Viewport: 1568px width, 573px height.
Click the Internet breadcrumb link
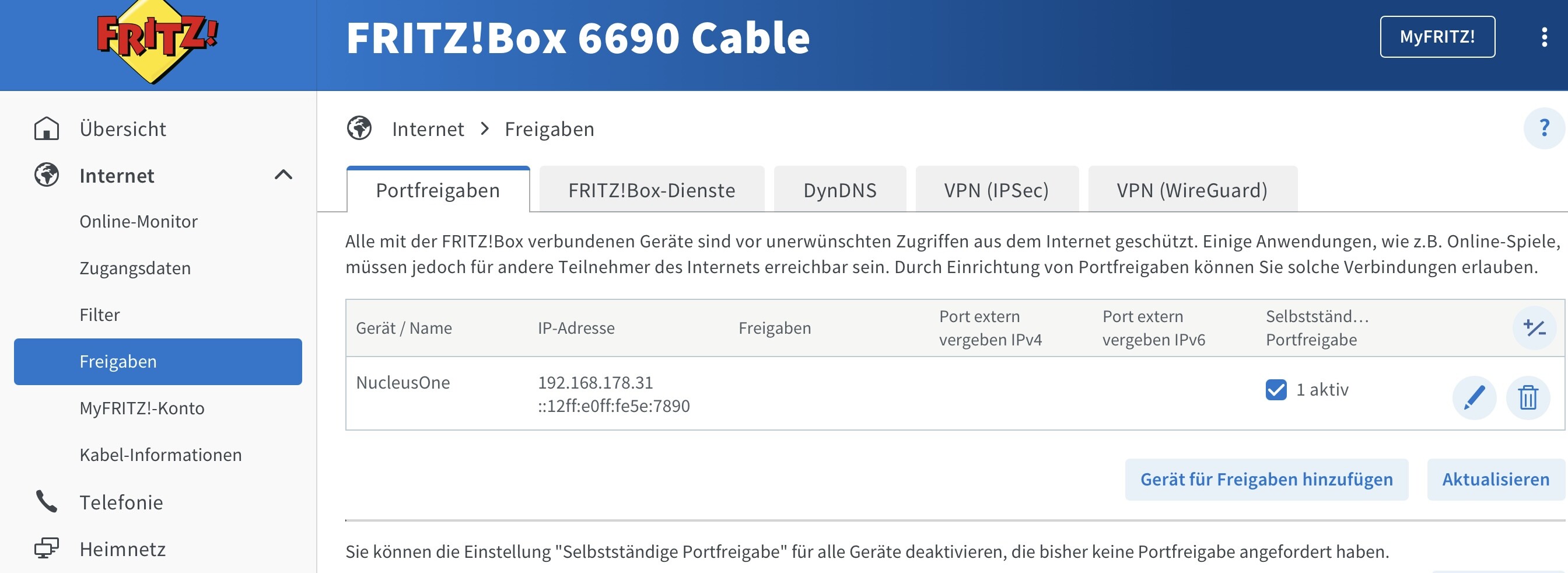pos(428,129)
